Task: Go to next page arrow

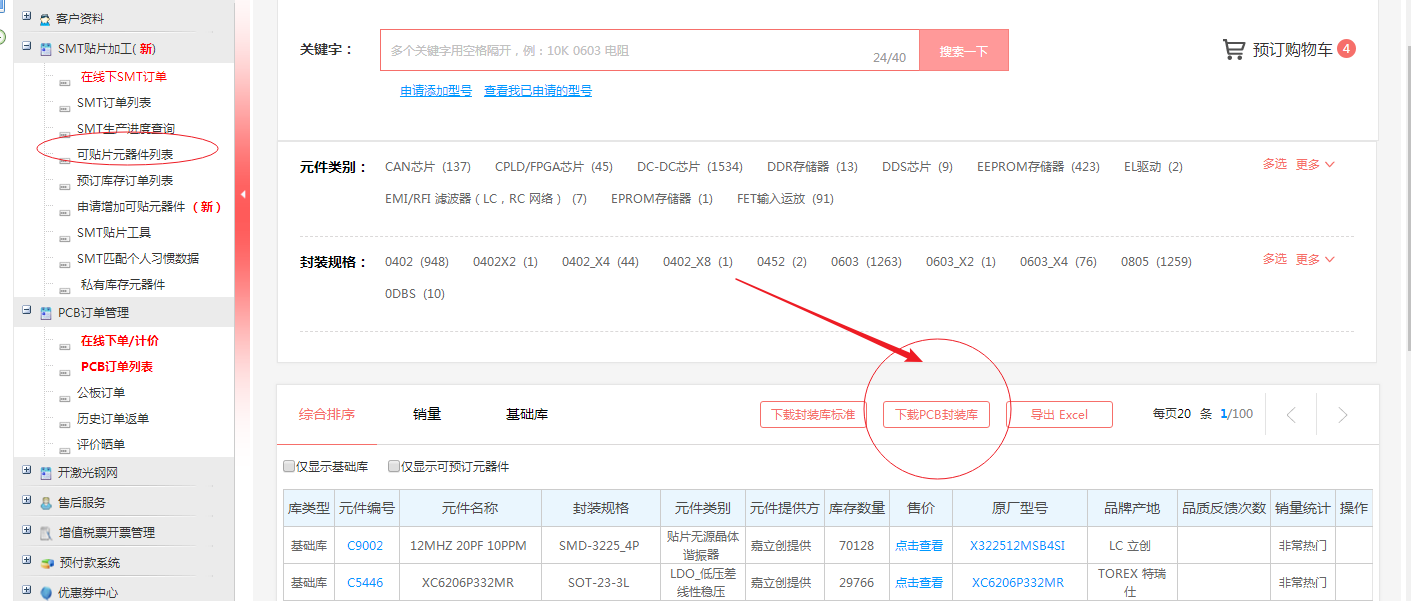Action: pyautogui.click(x=1342, y=415)
